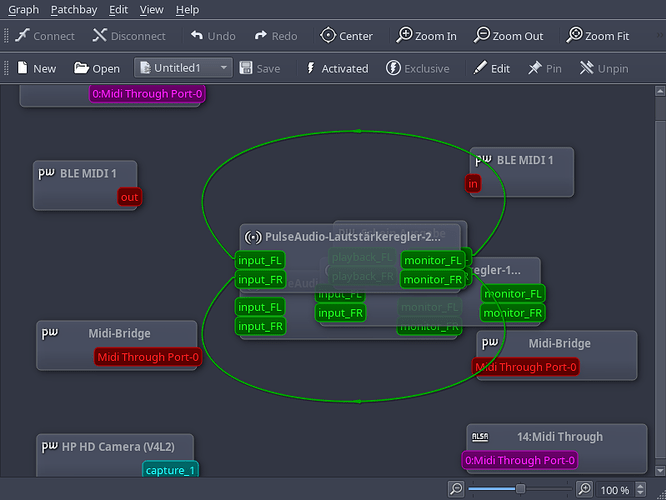This screenshot has height=500, width=666.
Task: Select PulseAudio-Lautstärkeregler-2 monitor_FL port
Action: pos(433,260)
